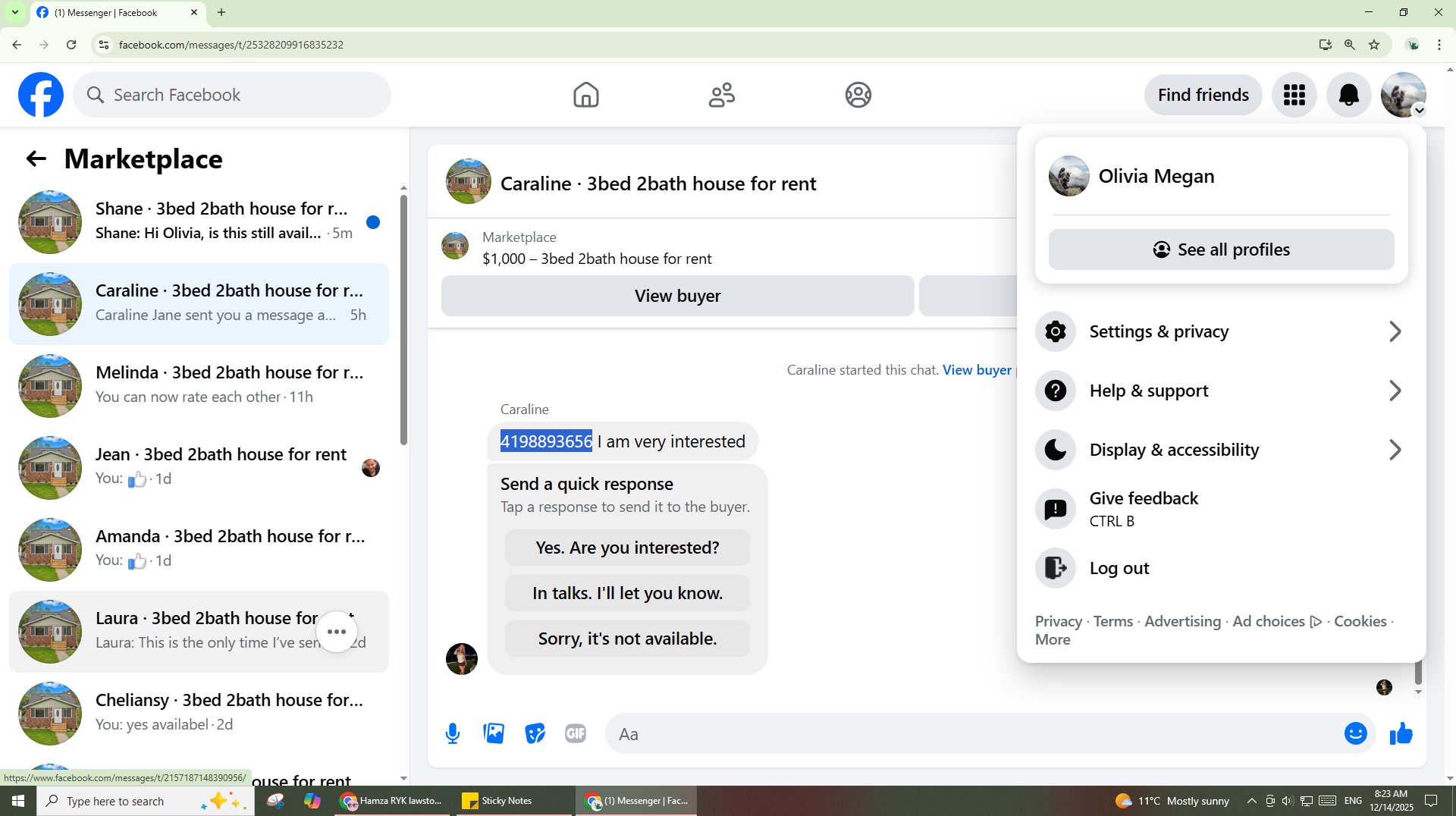Bookmark this page with the star icon
The image size is (1456, 816).
(x=1374, y=45)
